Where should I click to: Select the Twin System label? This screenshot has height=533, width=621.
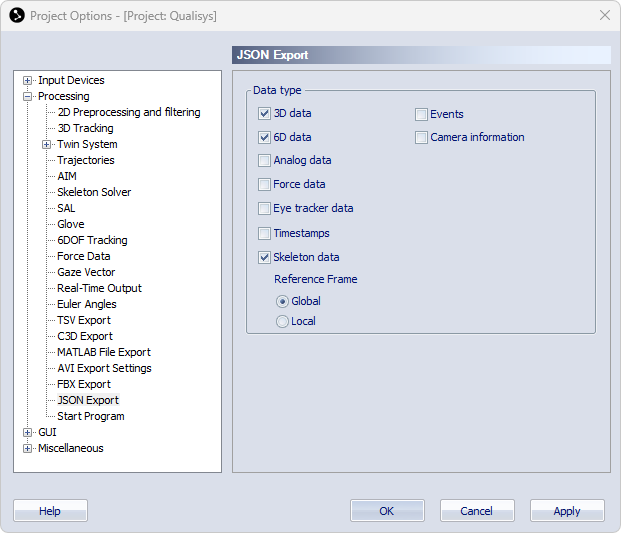87,145
